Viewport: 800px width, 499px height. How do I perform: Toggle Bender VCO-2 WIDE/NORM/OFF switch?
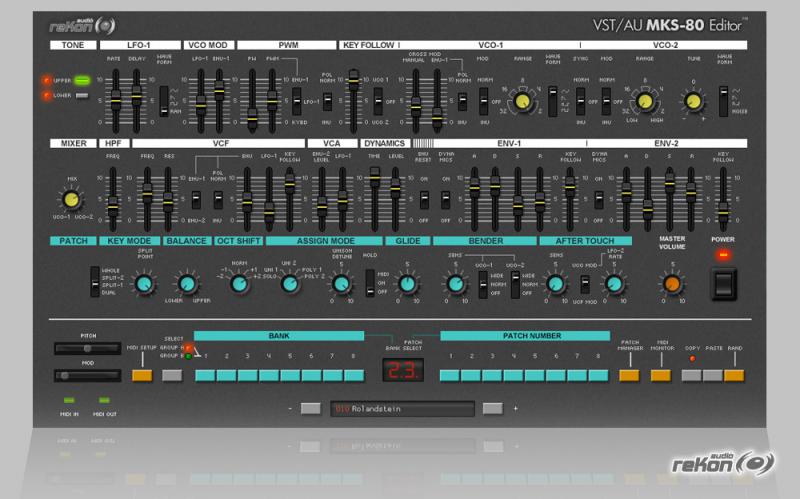[x=515, y=284]
